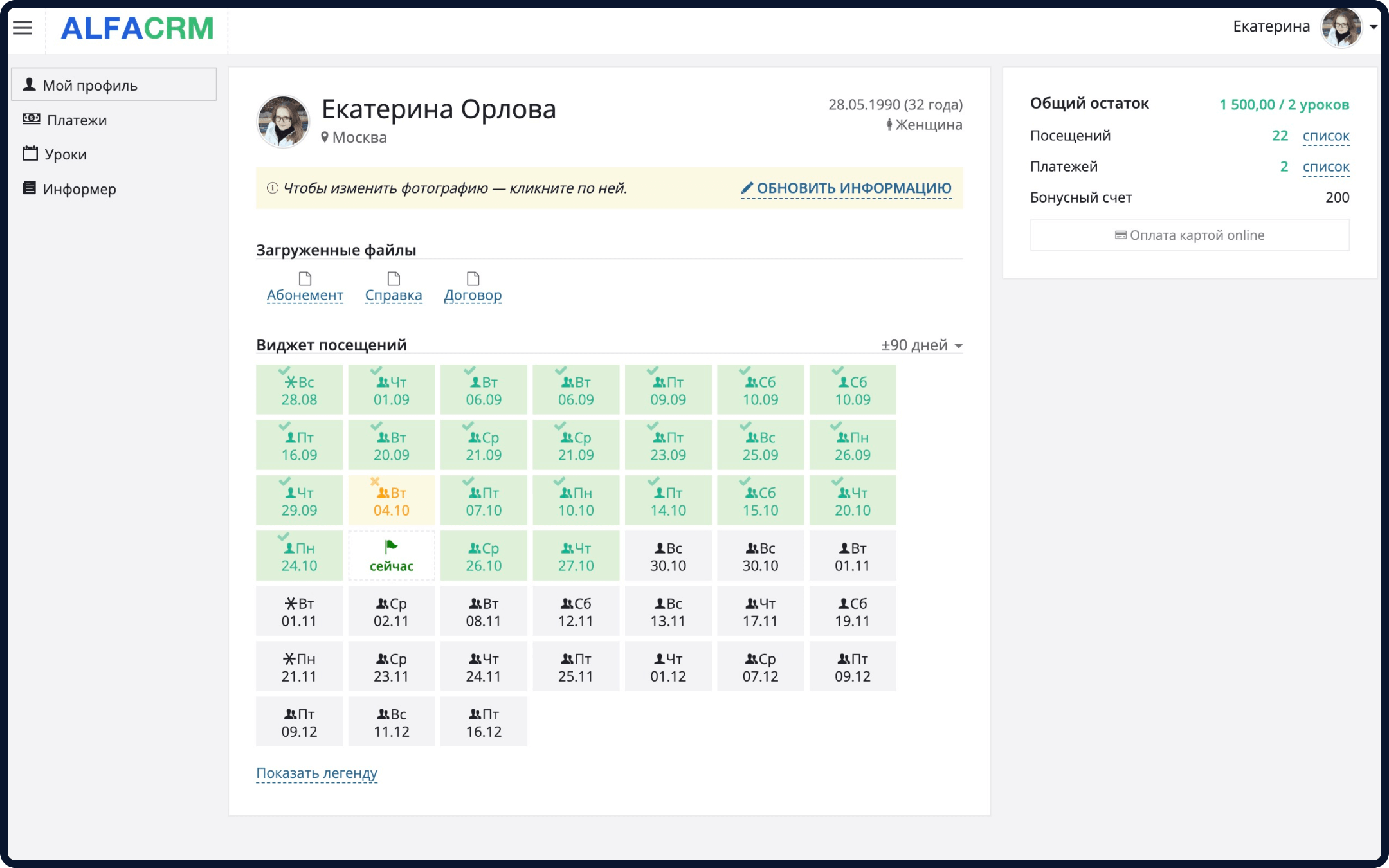Open the hamburger menu icon
Image resolution: width=1389 pixels, height=868 pixels.
point(23,28)
